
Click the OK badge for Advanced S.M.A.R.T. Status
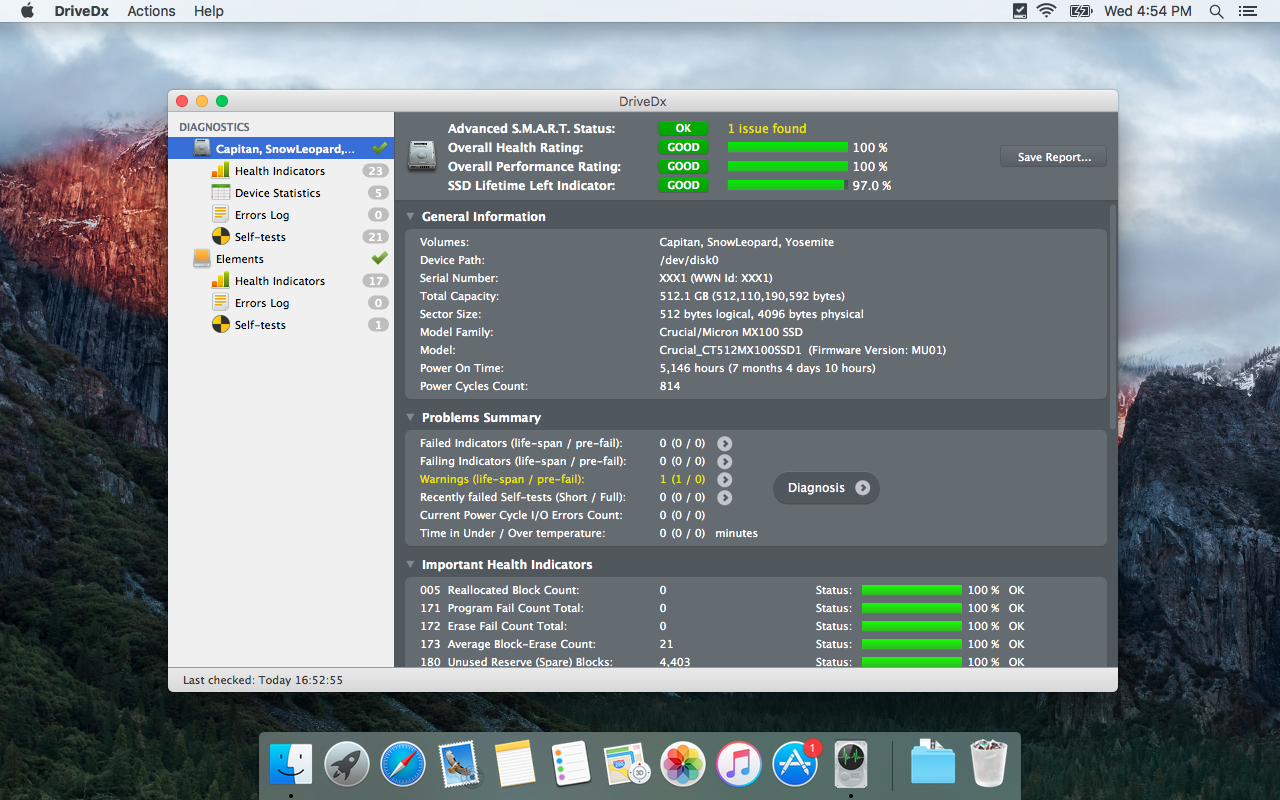click(x=683, y=128)
